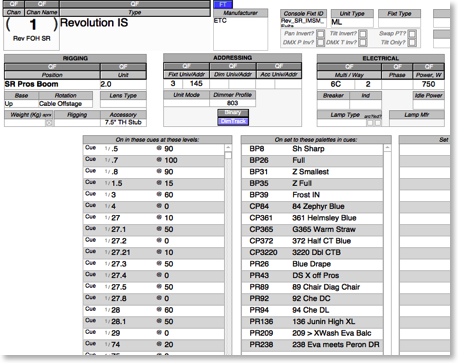Click the QF button above Multi / Way
This screenshot has width=458, height=363.
point(349,67)
